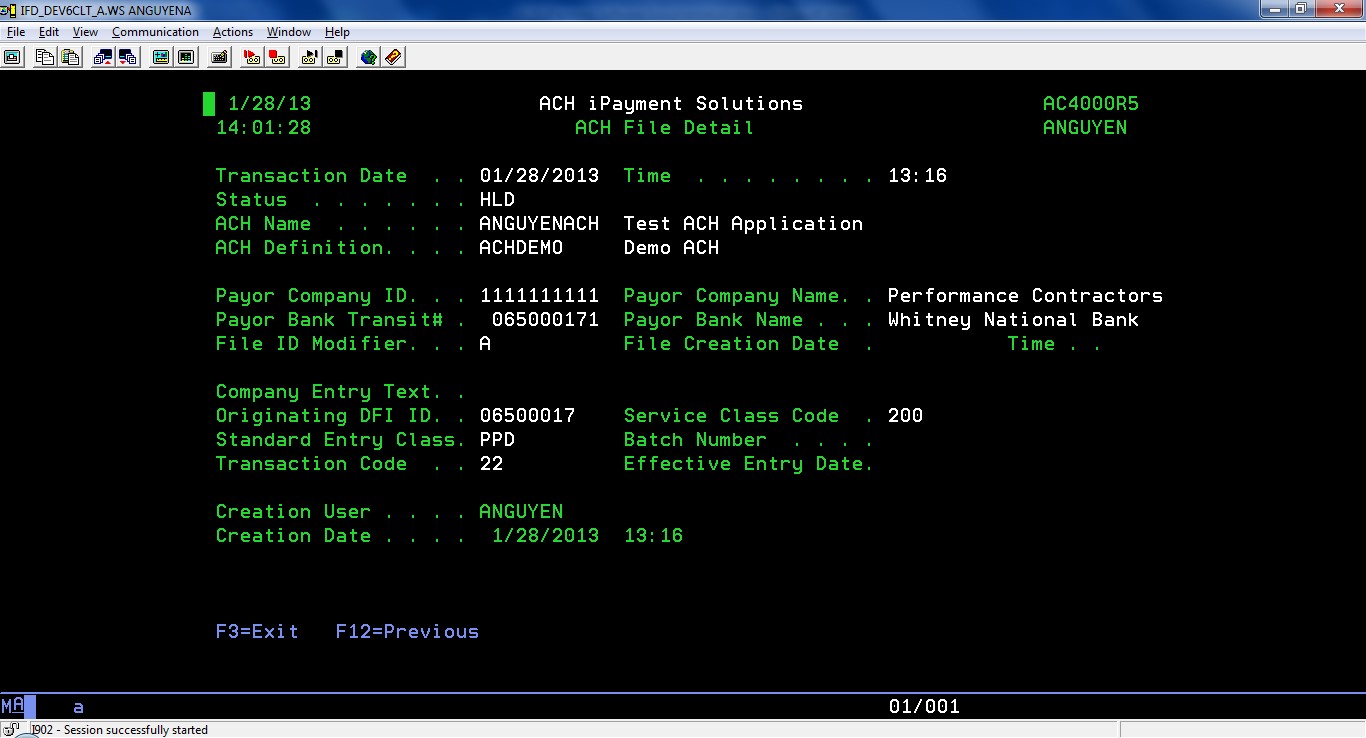
Task: Start recording a macro
Action: [x=253, y=57]
